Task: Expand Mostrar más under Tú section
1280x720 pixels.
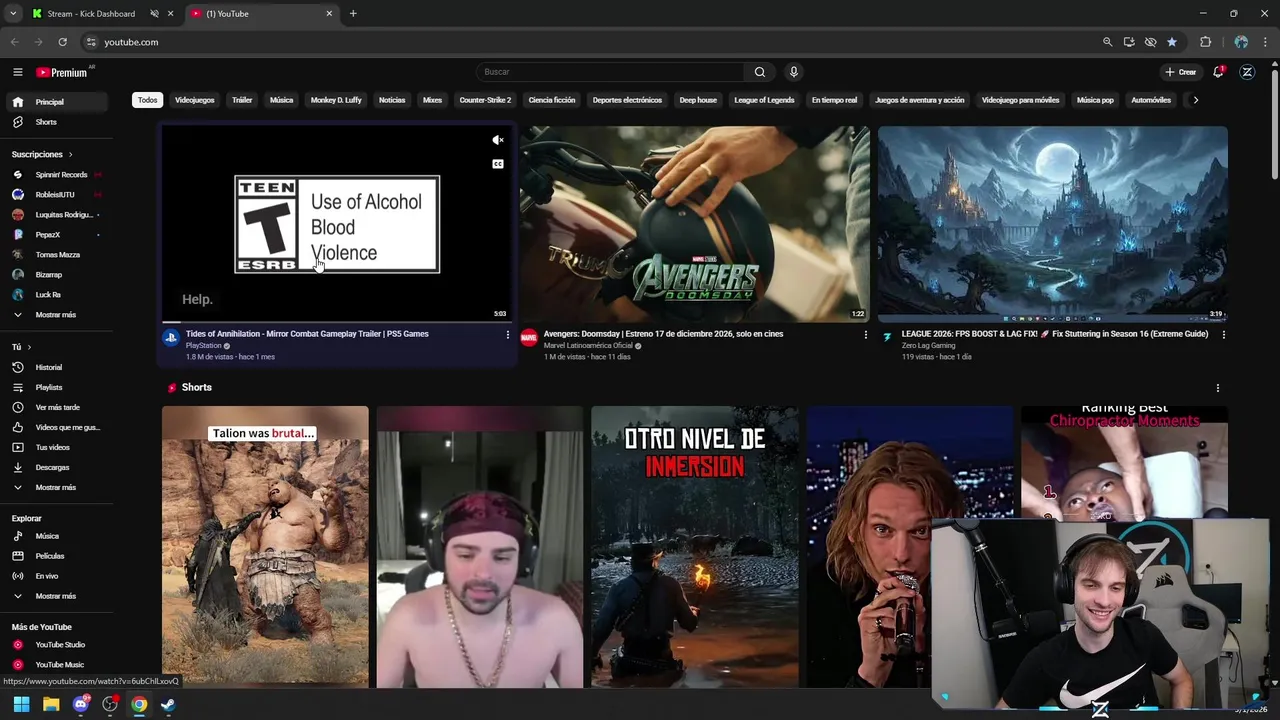Action: pos(57,487)
